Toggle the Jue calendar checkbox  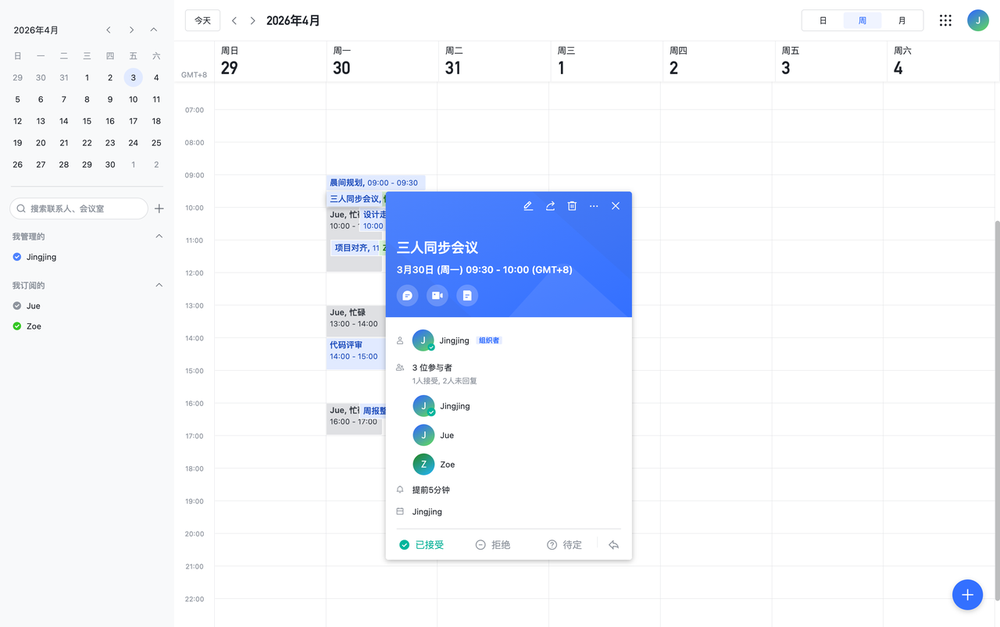pyautogui.click(x=17, y=306)
